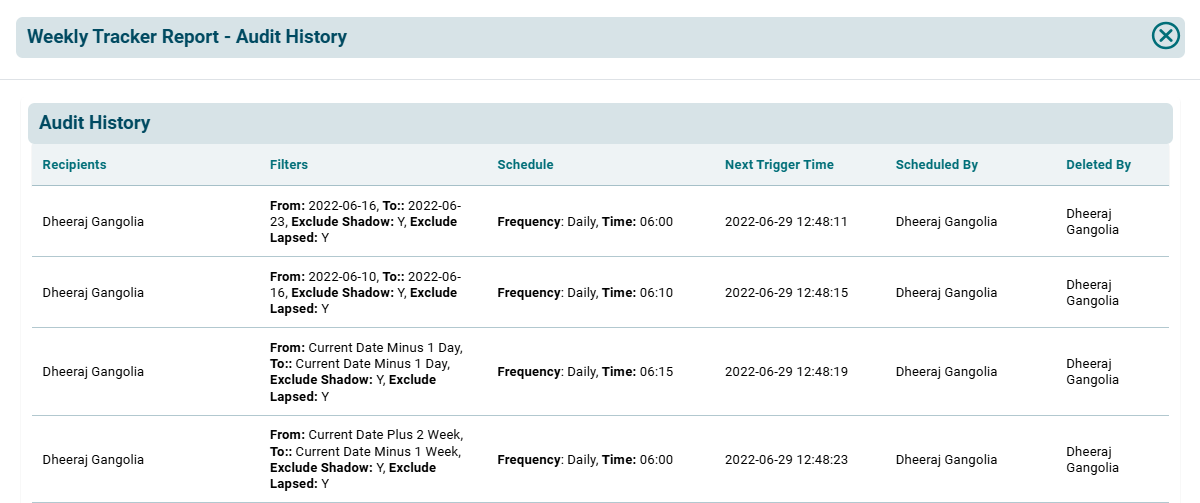The height and width of the screenshot is (503, 1200).
Task: Click the Schedule column header
Action: point(525,165)
